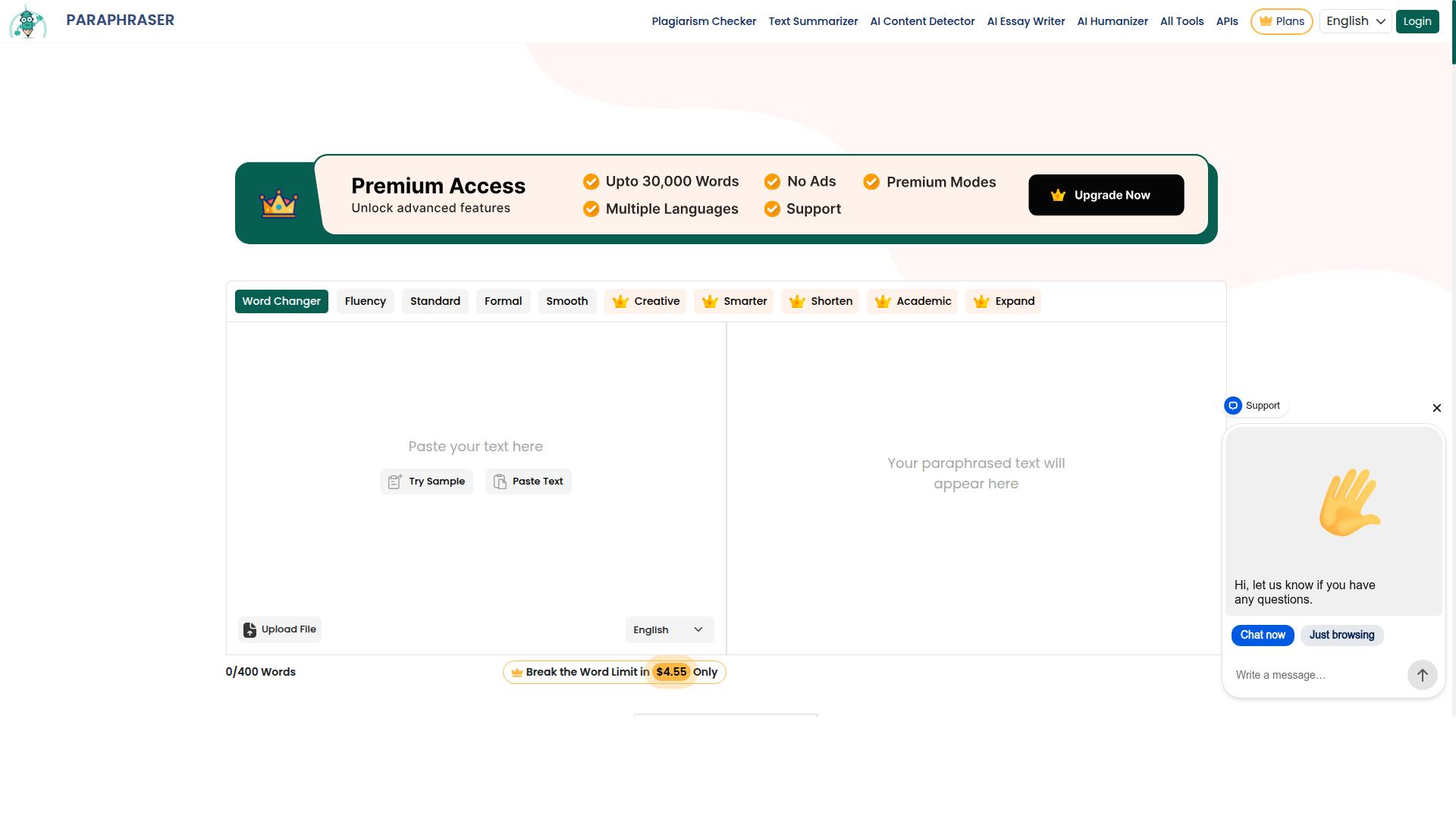Click Break the Word Limit offer
Image resolution: width=1456 pixels, height=819 pixels.
tap(614, 673)
